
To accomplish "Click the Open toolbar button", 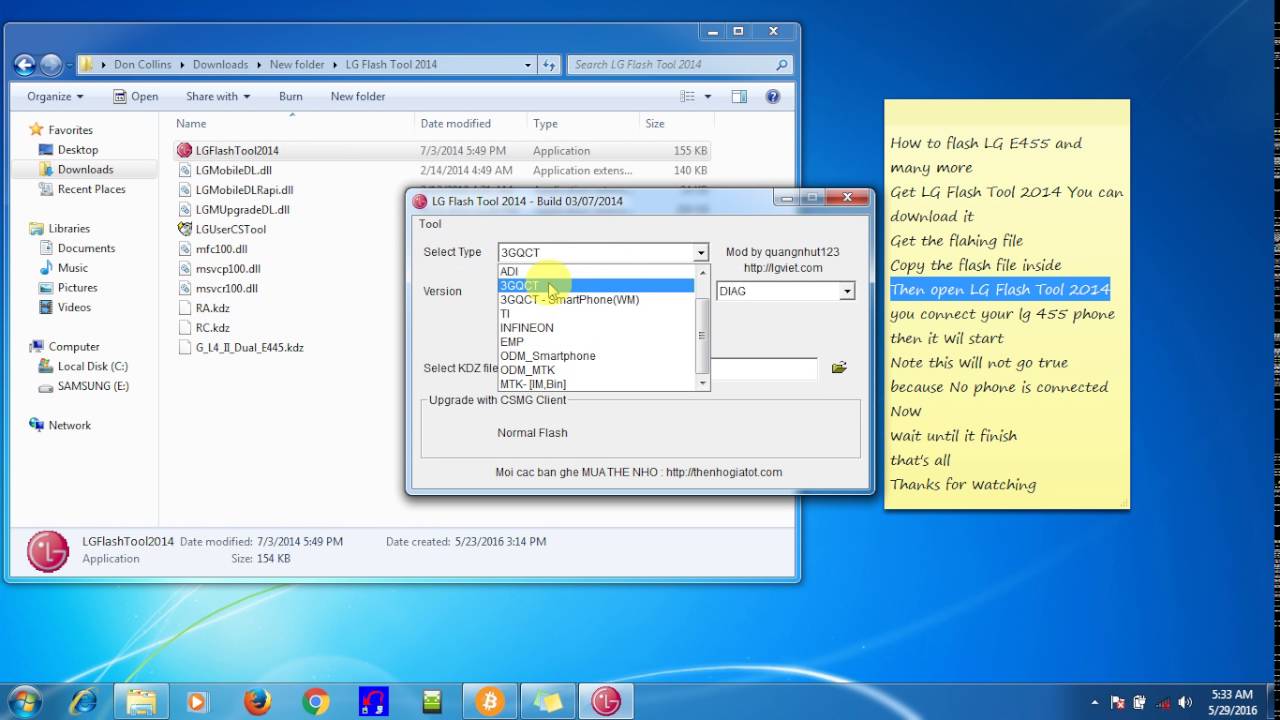I will pyautogui.click(x=136, y=97).
